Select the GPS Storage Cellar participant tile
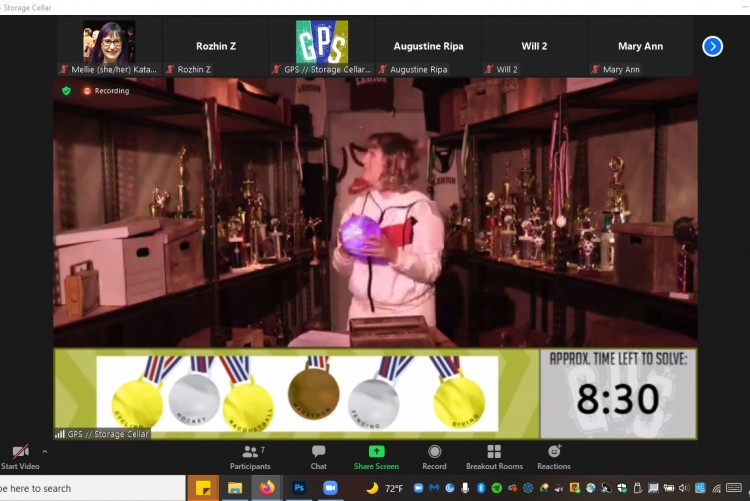 pos(322,43)
